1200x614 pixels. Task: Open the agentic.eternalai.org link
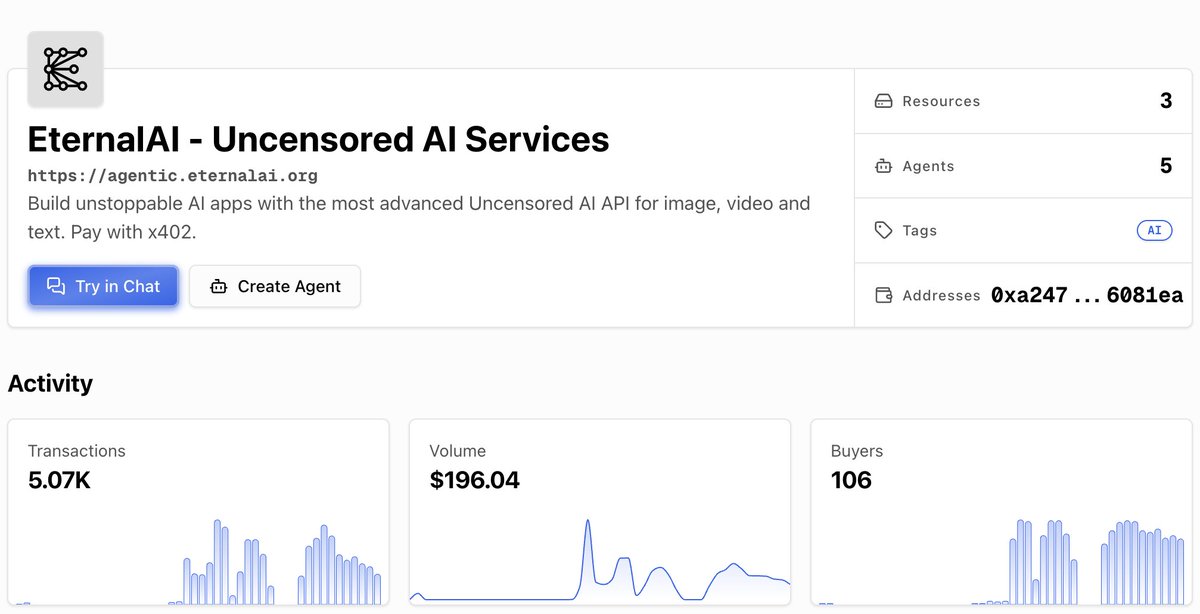[x=173, y=175]
